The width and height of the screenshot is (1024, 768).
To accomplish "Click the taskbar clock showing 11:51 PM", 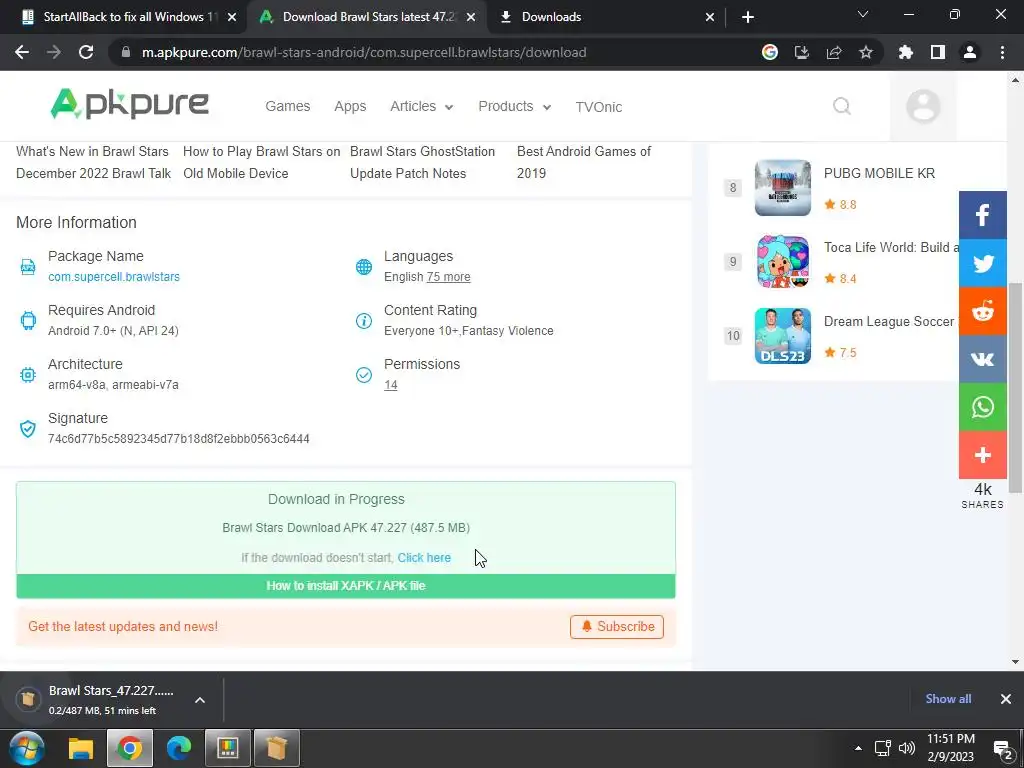I will coord(951,748).
